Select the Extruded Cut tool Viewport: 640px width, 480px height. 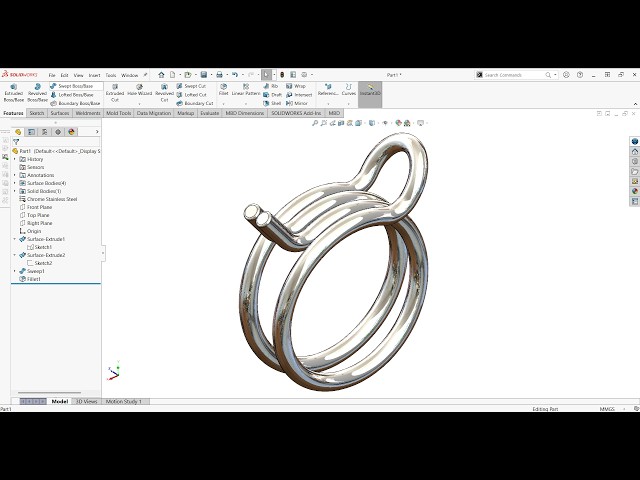[115, 93]
